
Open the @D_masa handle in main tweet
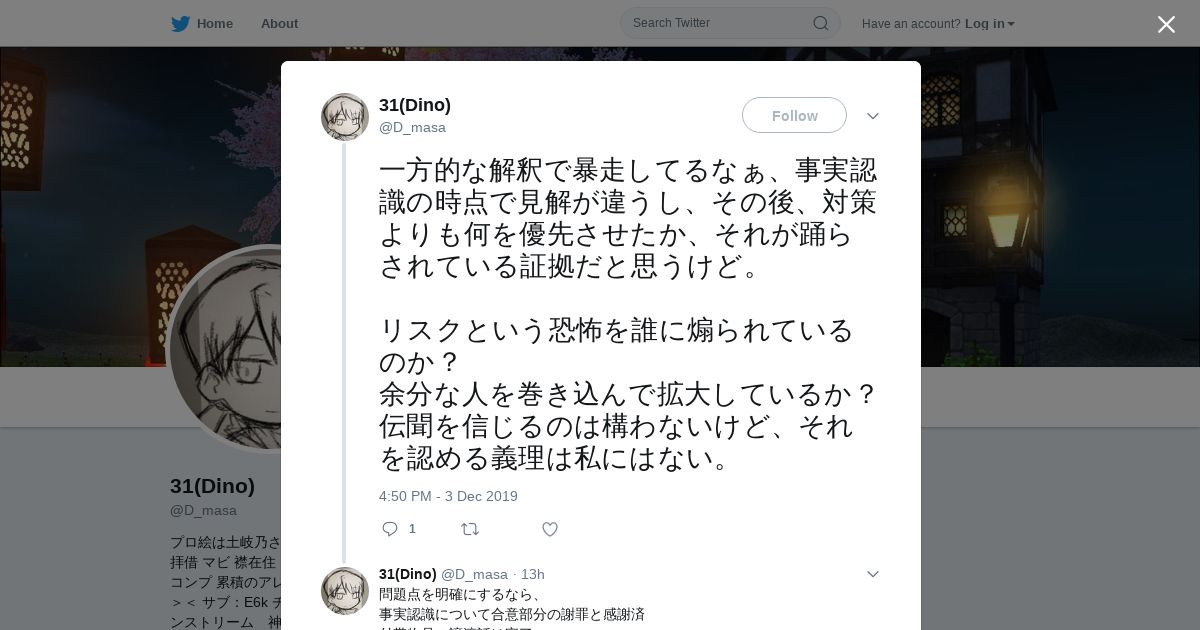point(412,128)
